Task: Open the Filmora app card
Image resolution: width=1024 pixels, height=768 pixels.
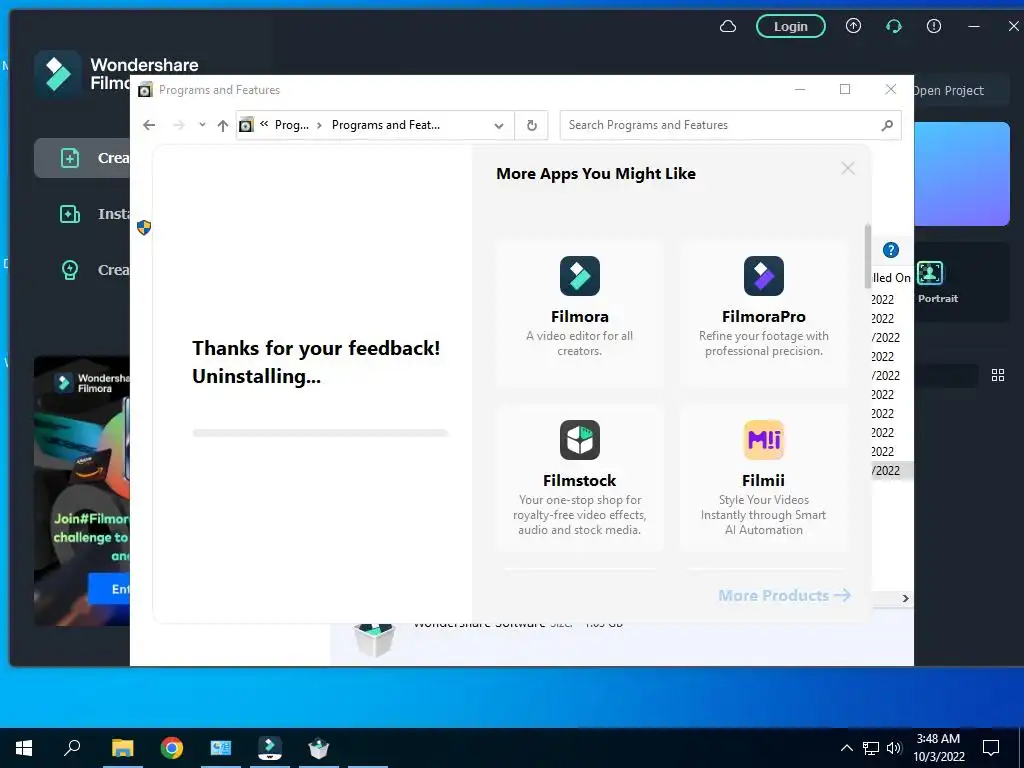Action: (x=580, y=314)
